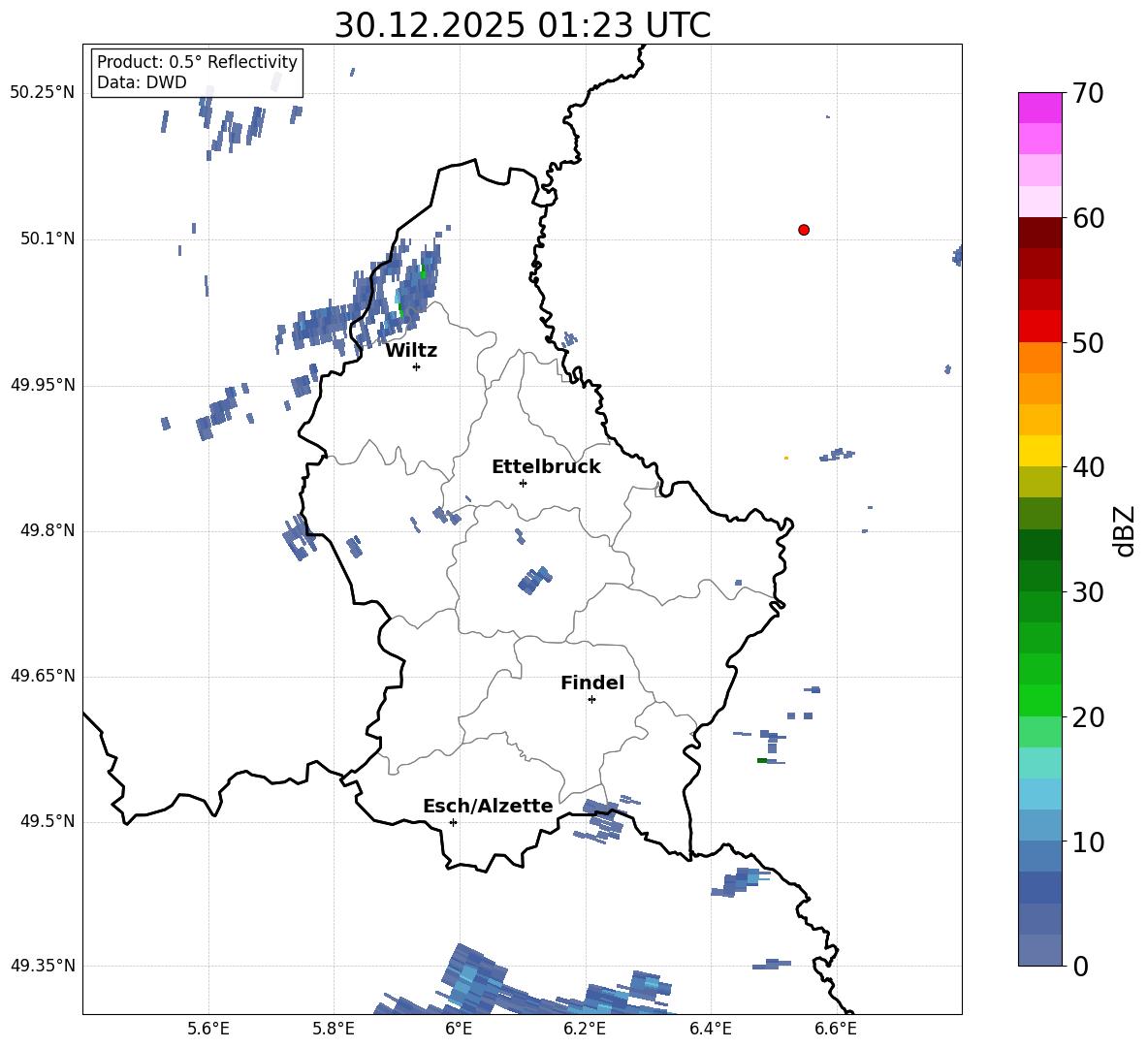
Task: Click the 20 tick on colorbar
Action: pyautogui.click(x=1088, y=716)
